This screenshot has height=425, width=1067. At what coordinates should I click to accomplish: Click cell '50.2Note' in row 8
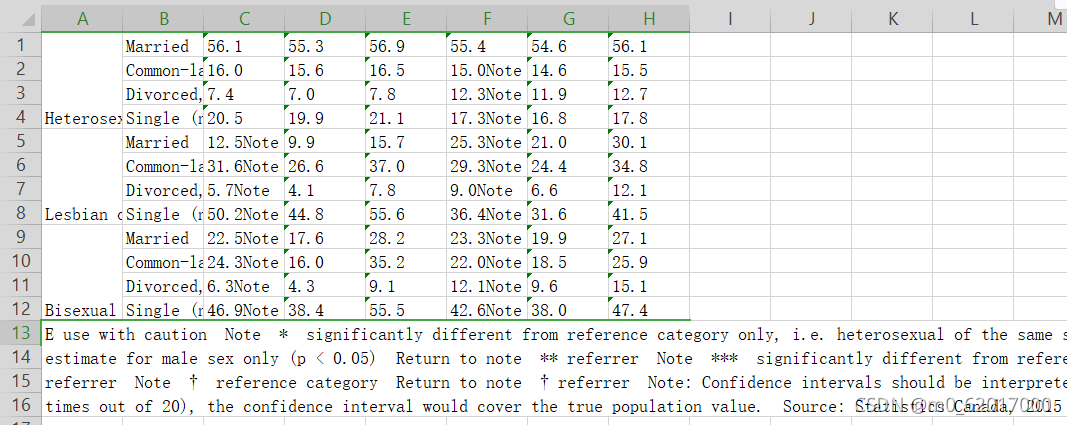point(244,214)
